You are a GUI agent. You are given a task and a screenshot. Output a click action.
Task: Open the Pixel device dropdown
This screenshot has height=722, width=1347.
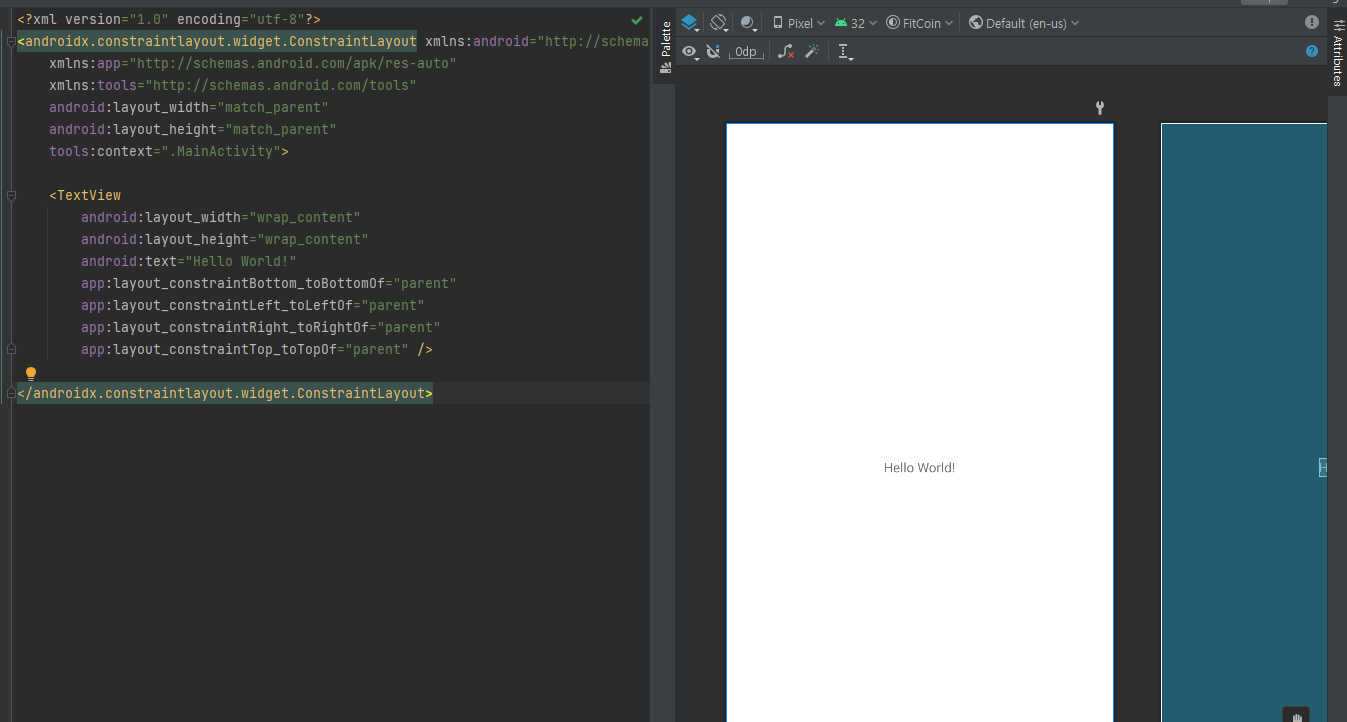click(799, 23)
